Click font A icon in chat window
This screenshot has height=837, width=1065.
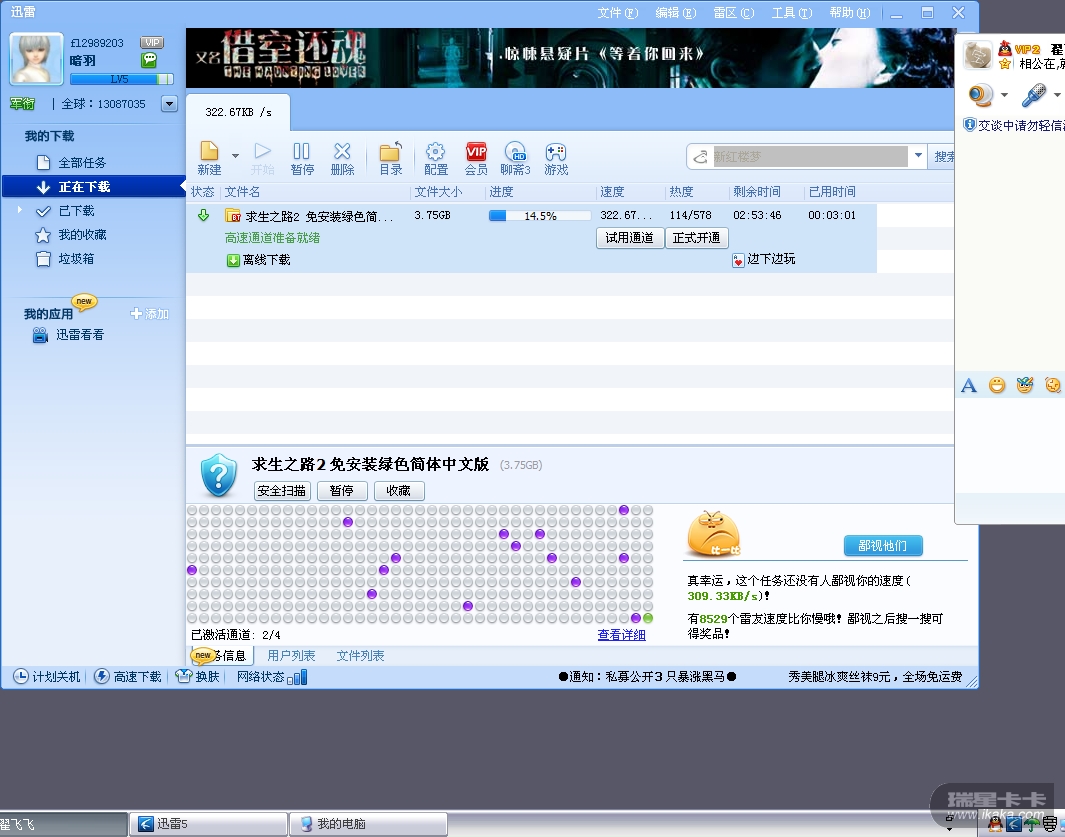969,386
